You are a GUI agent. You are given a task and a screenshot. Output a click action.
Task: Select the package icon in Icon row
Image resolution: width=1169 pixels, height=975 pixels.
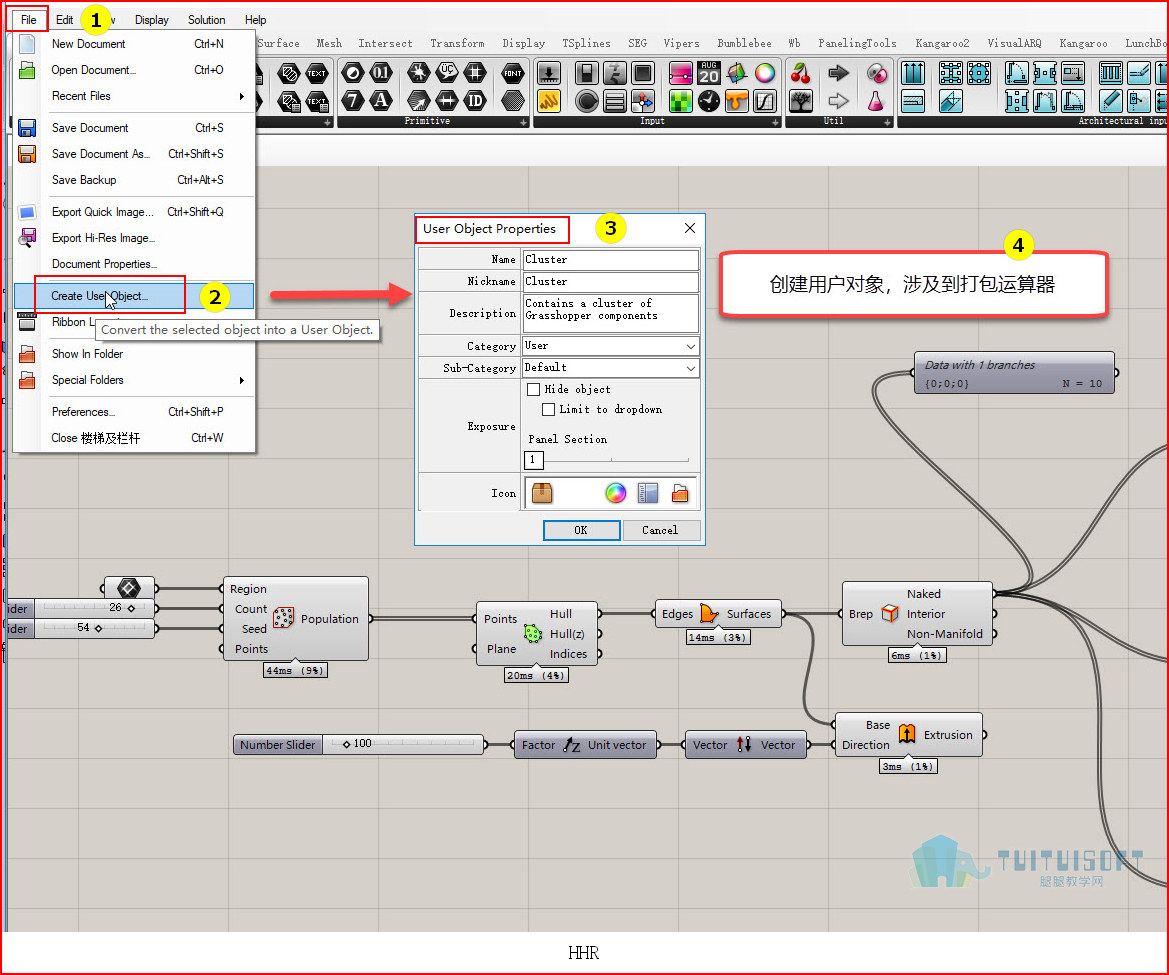542,493
